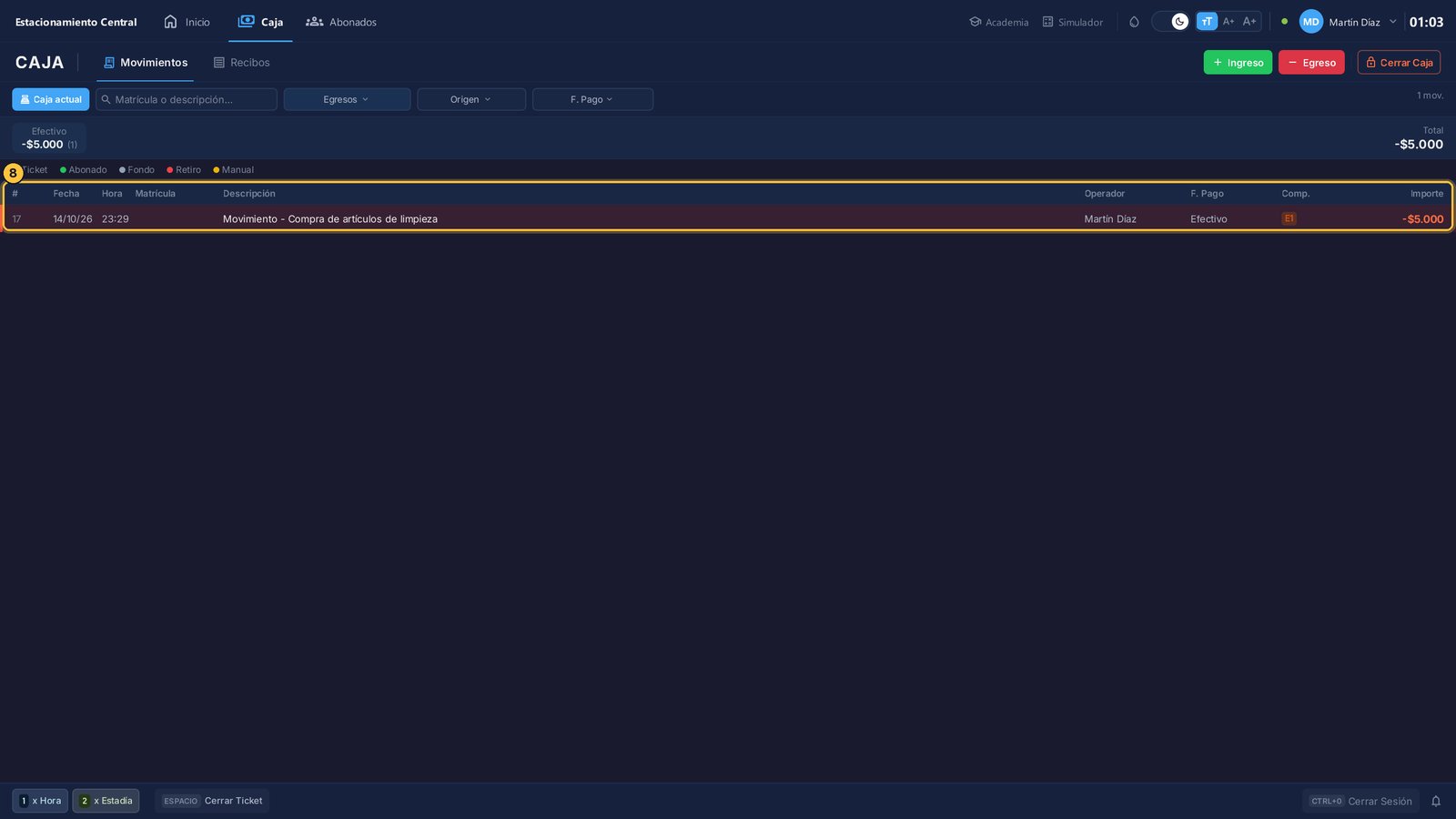Open the Origen filter dropdown
Image resolution: width=1456 pixels, height=819 pixels.
click(x=471, y=99)
